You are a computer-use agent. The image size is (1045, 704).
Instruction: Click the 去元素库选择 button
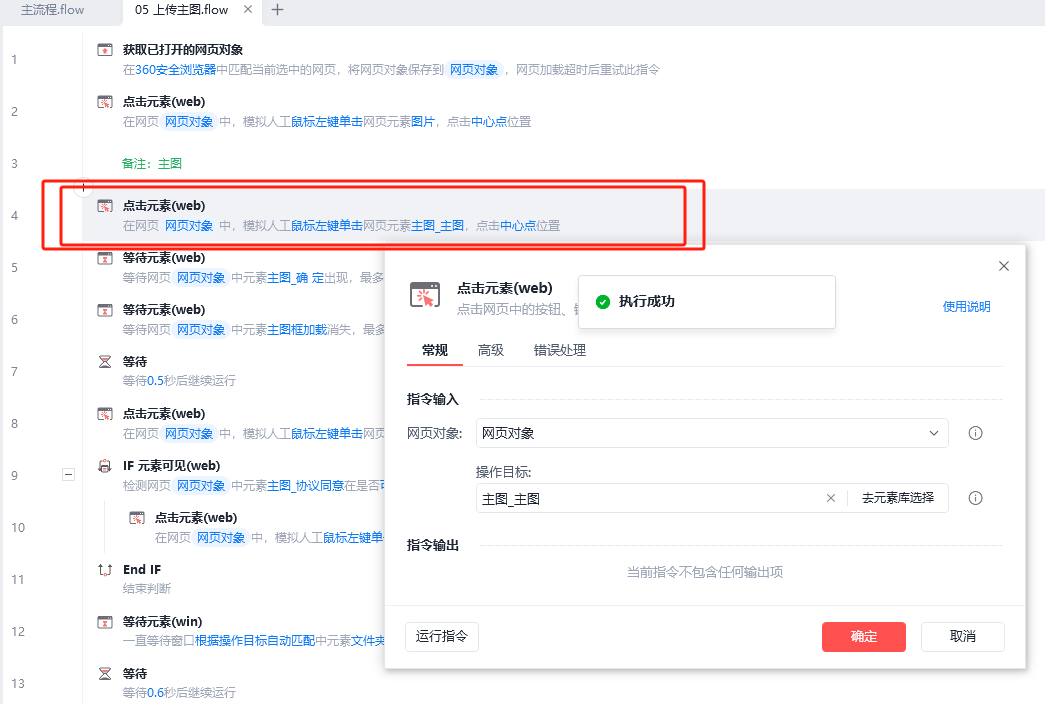(x=898, y=498)
